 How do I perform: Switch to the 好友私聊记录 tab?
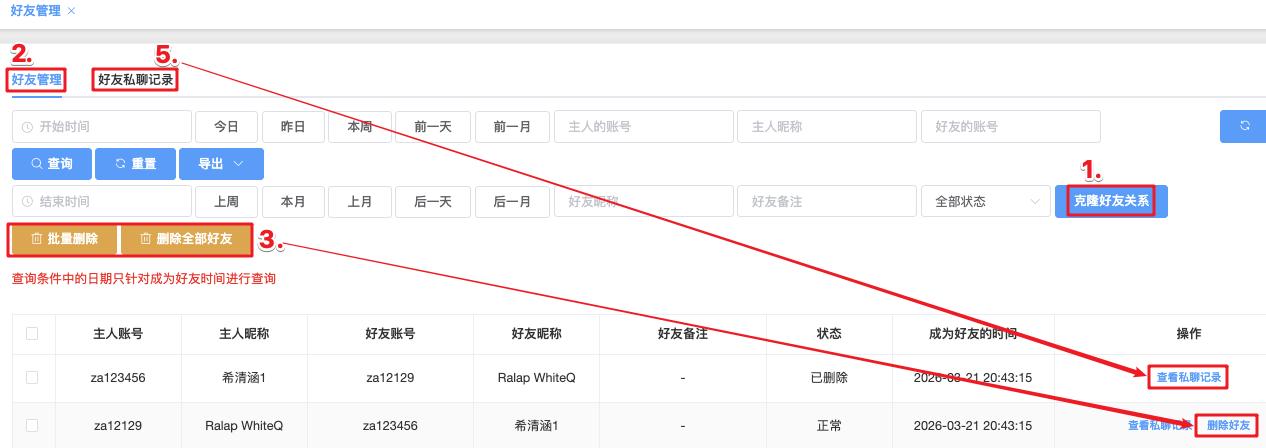click(x=135, y=80)
